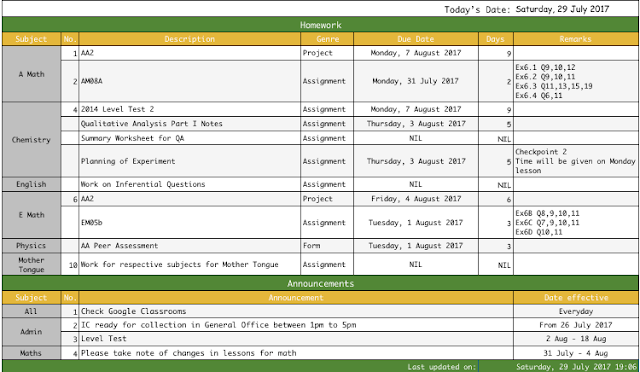Select the Checkpoint 2 remarks cell
Image resolution: width=640 pixels, height=372 pixels.
pyautogui.click(x=576, y=161)
